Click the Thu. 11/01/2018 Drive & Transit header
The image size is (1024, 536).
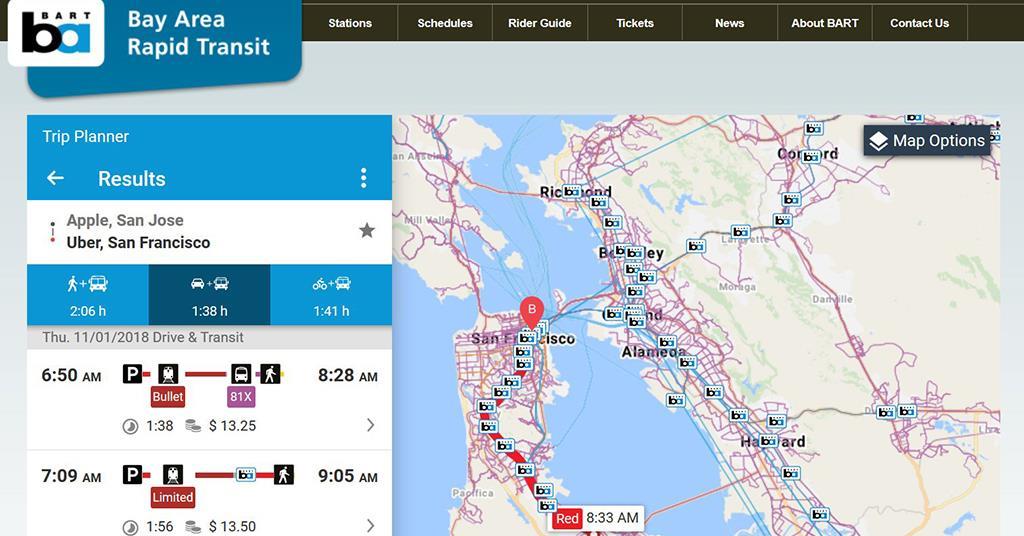[x=143, y=338]
